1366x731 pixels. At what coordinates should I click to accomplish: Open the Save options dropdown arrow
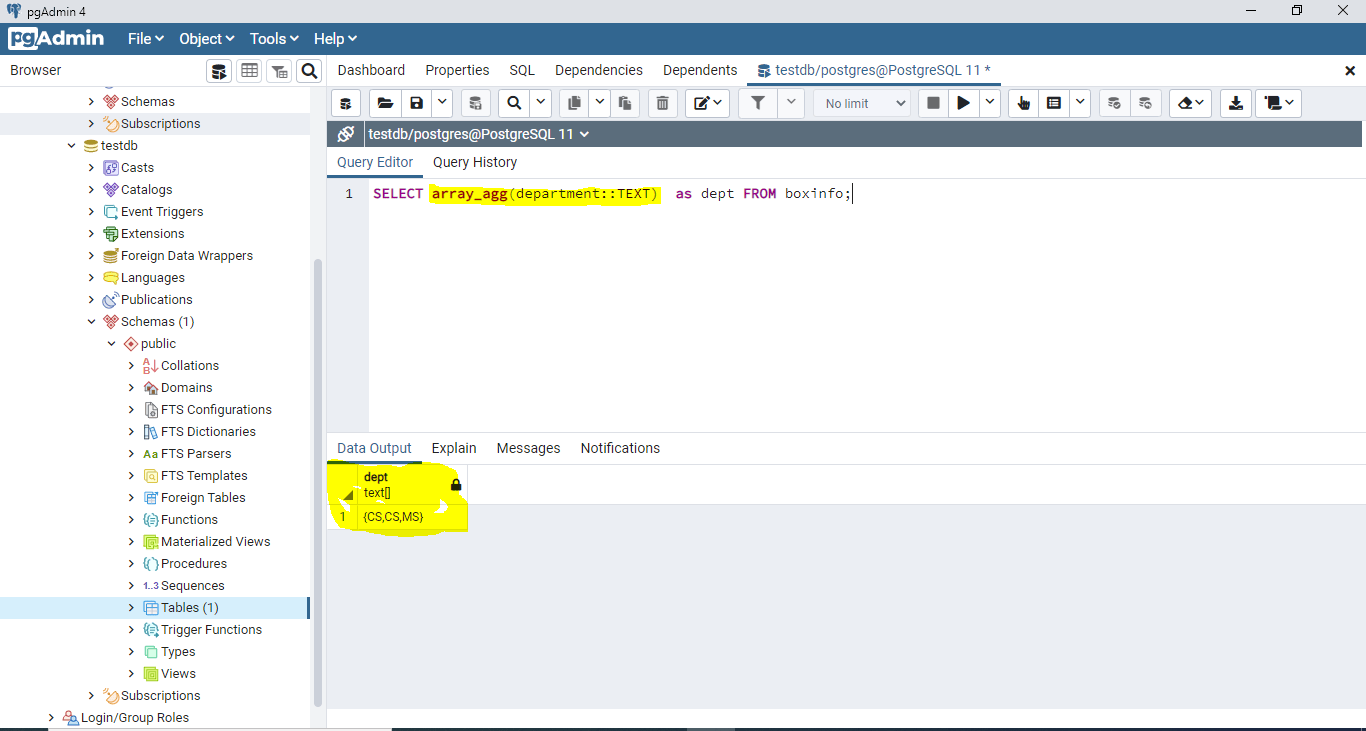(441, 103)
